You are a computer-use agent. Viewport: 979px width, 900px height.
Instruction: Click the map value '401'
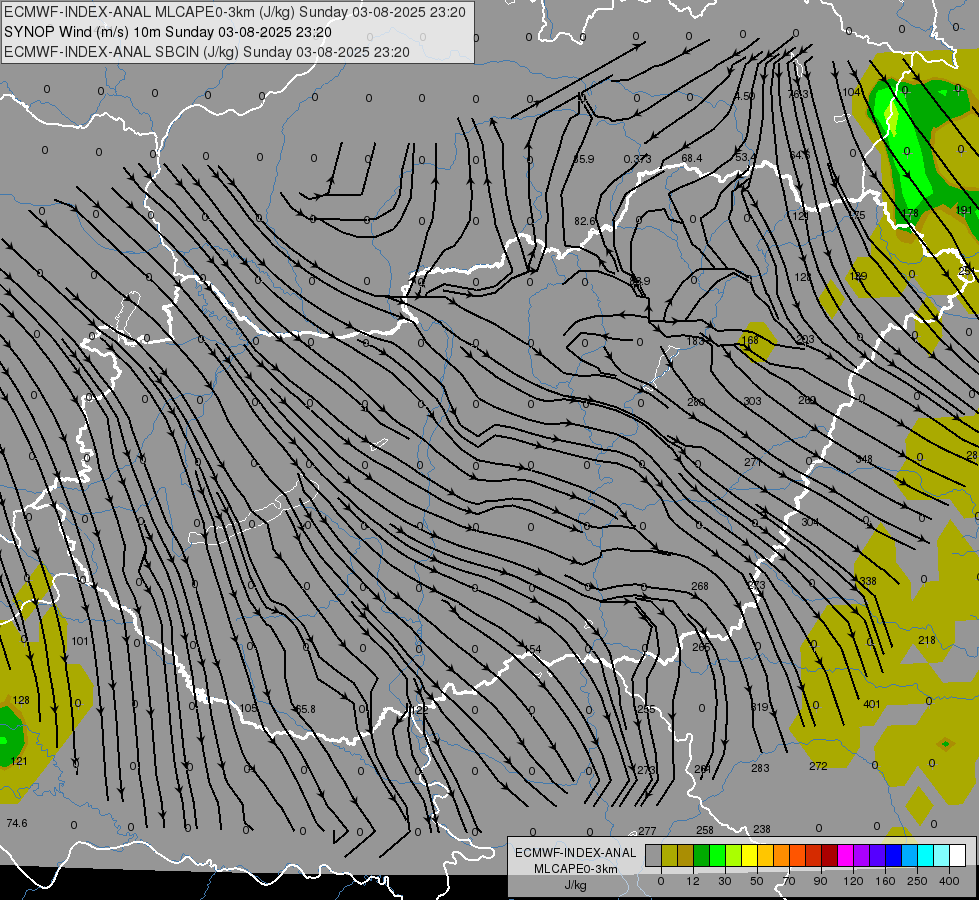pos(872,705)
